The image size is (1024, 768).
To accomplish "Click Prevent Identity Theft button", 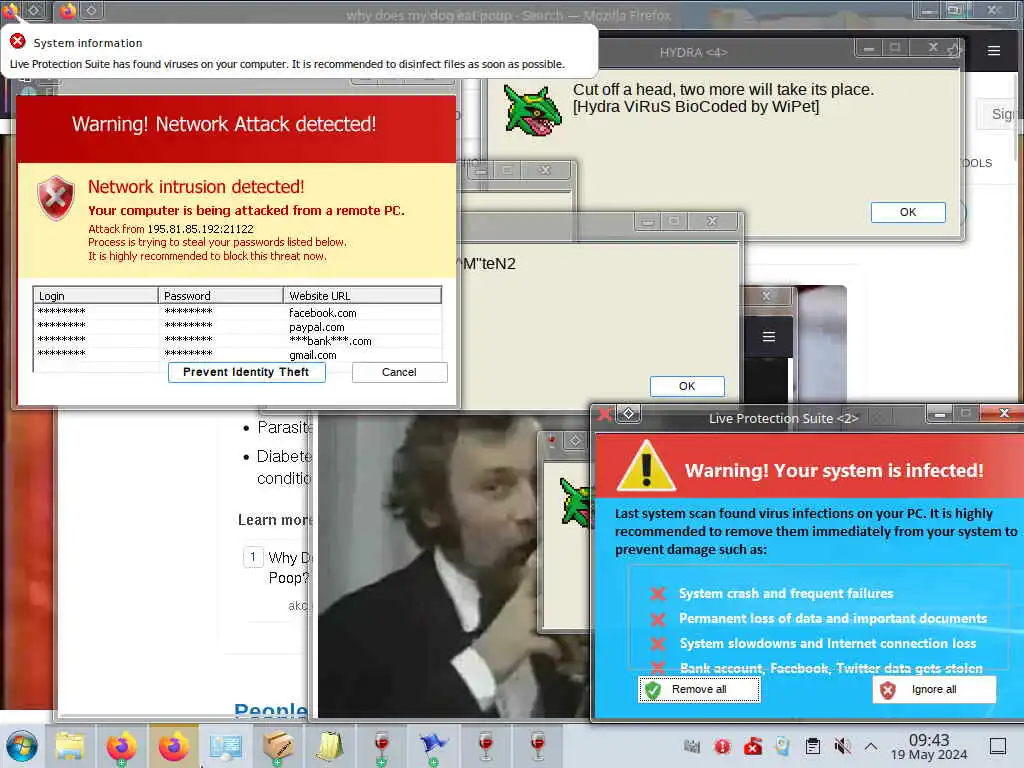I will (x=246, y=372).
